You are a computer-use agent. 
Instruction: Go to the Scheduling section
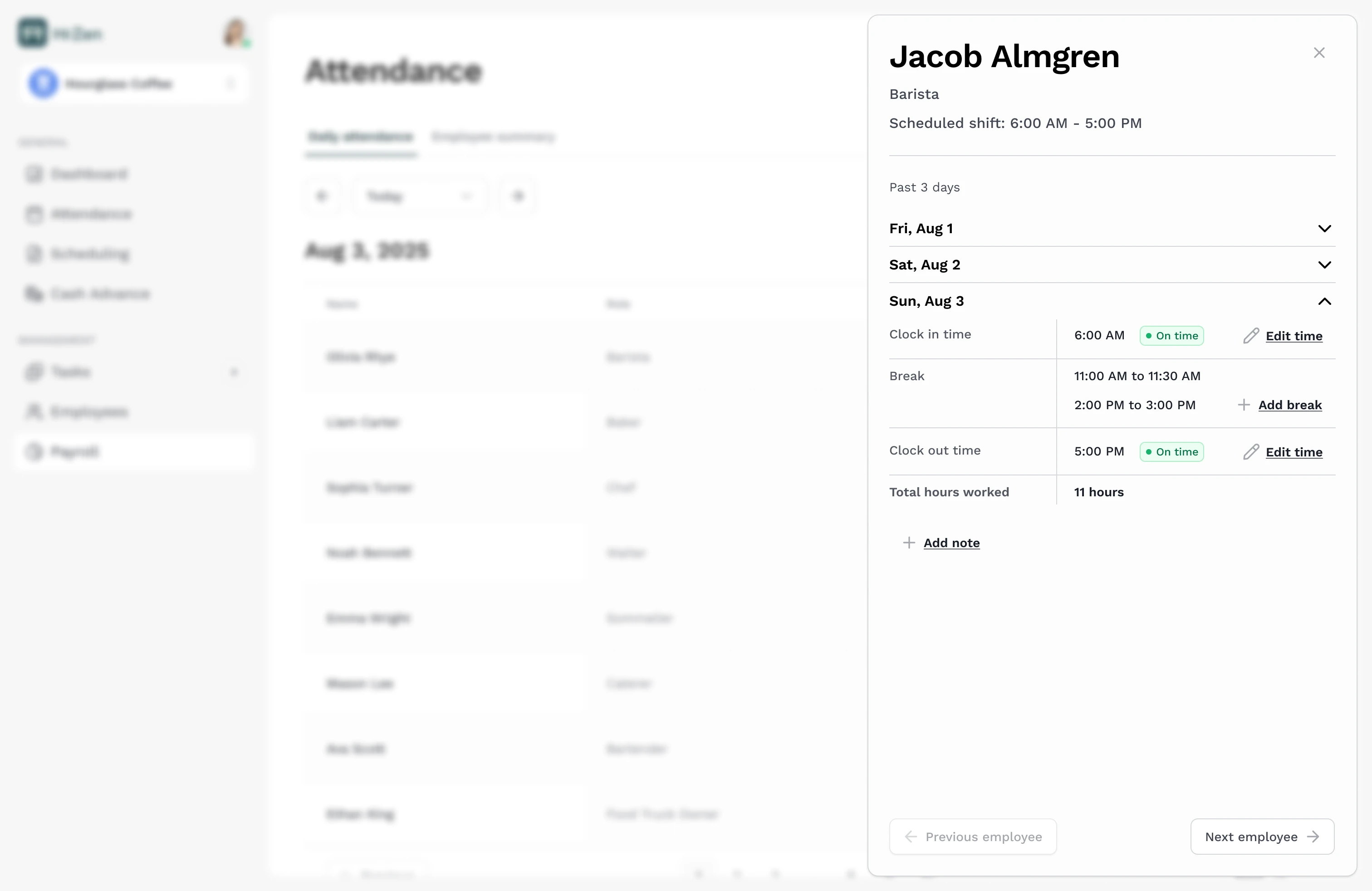point(89,254)
